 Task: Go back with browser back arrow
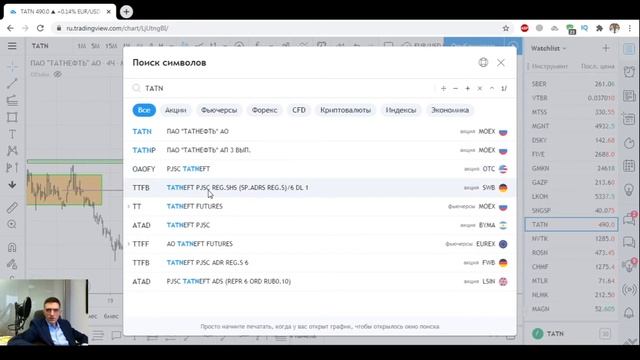pos(10,28)
